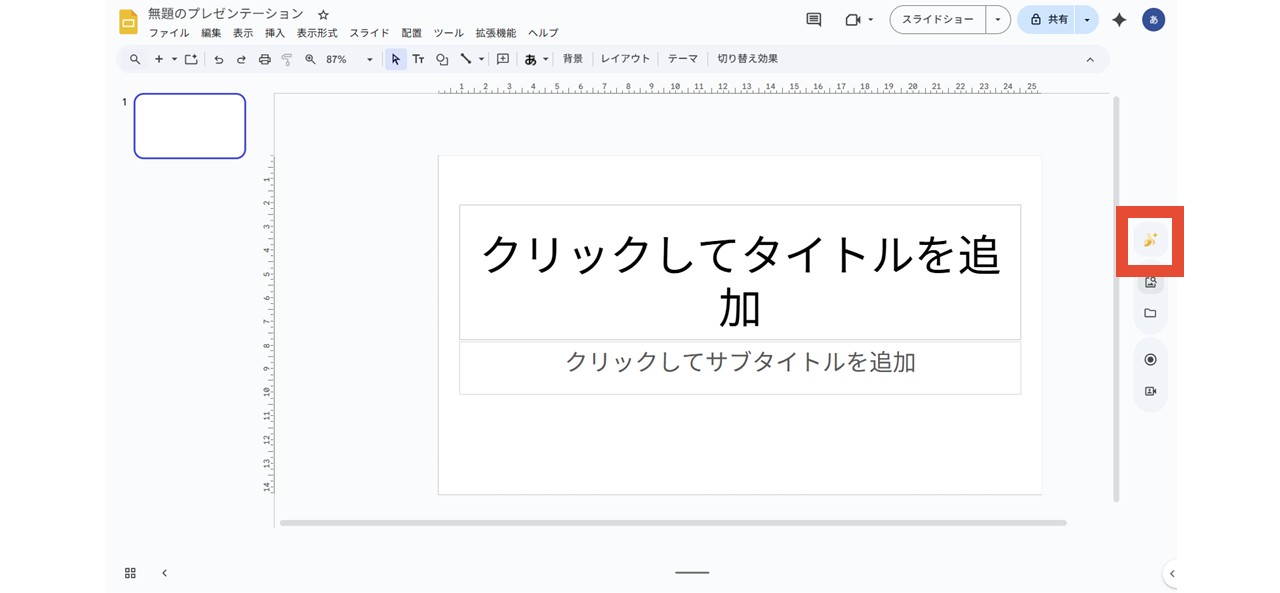The height and width of the screenshot is (593, 1280).
Task: Click the highlighted Gemini icon in the sidebar
Action: [1150, 240]
